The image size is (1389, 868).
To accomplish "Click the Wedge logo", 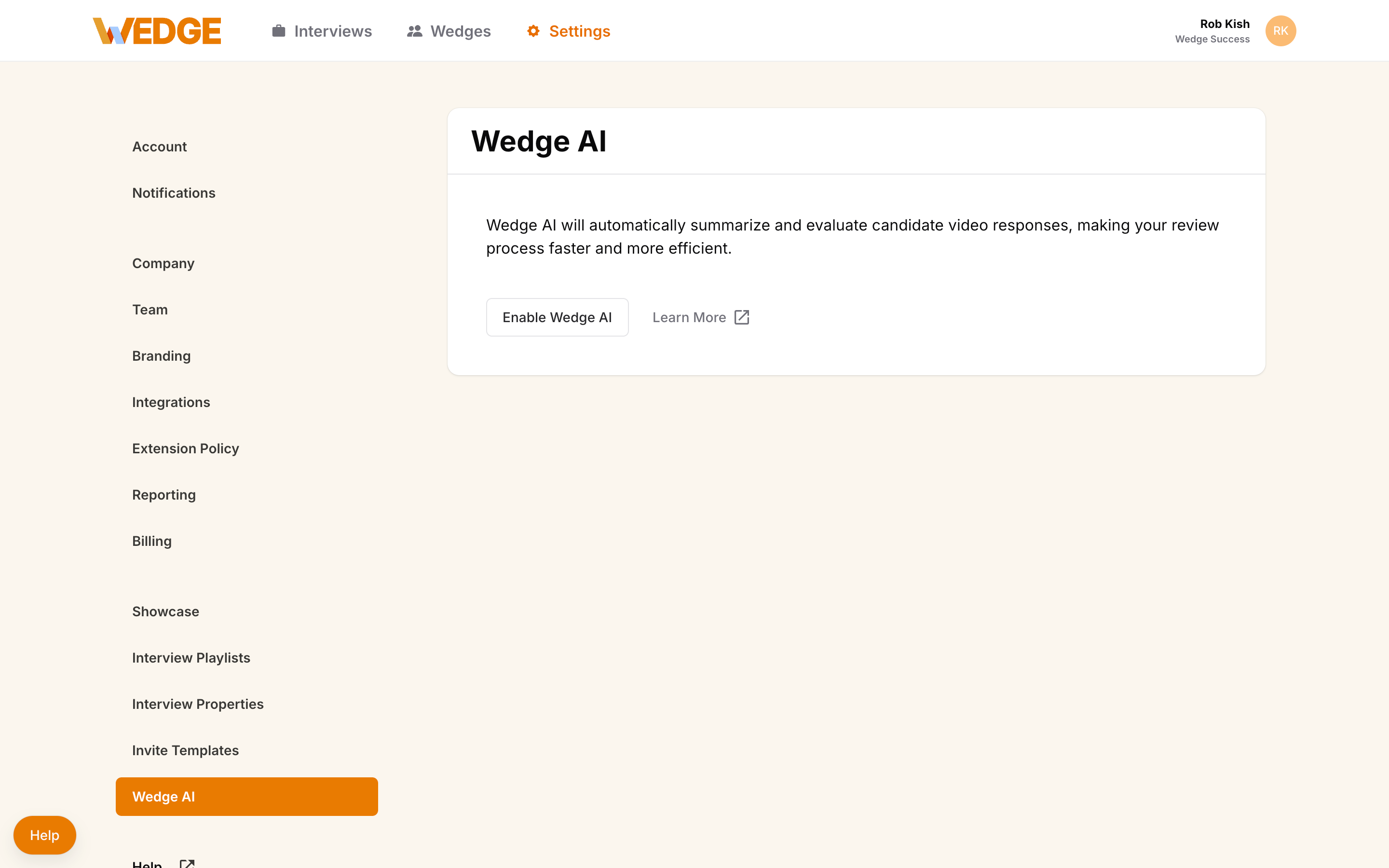I will point(157,31).
